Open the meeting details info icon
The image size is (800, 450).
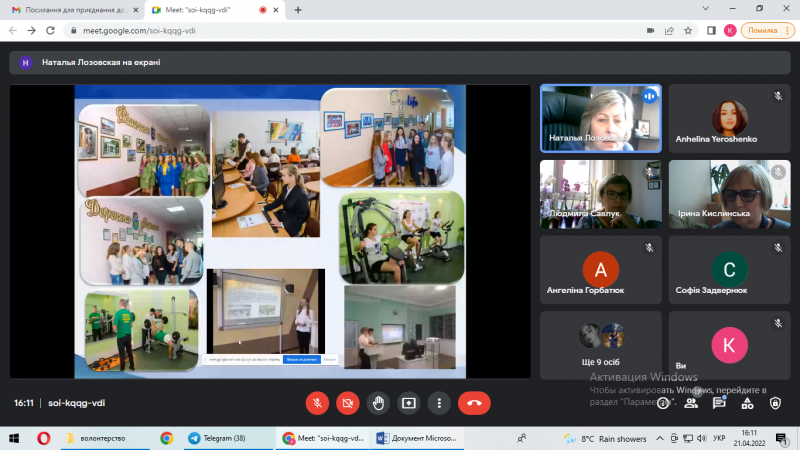663,404
